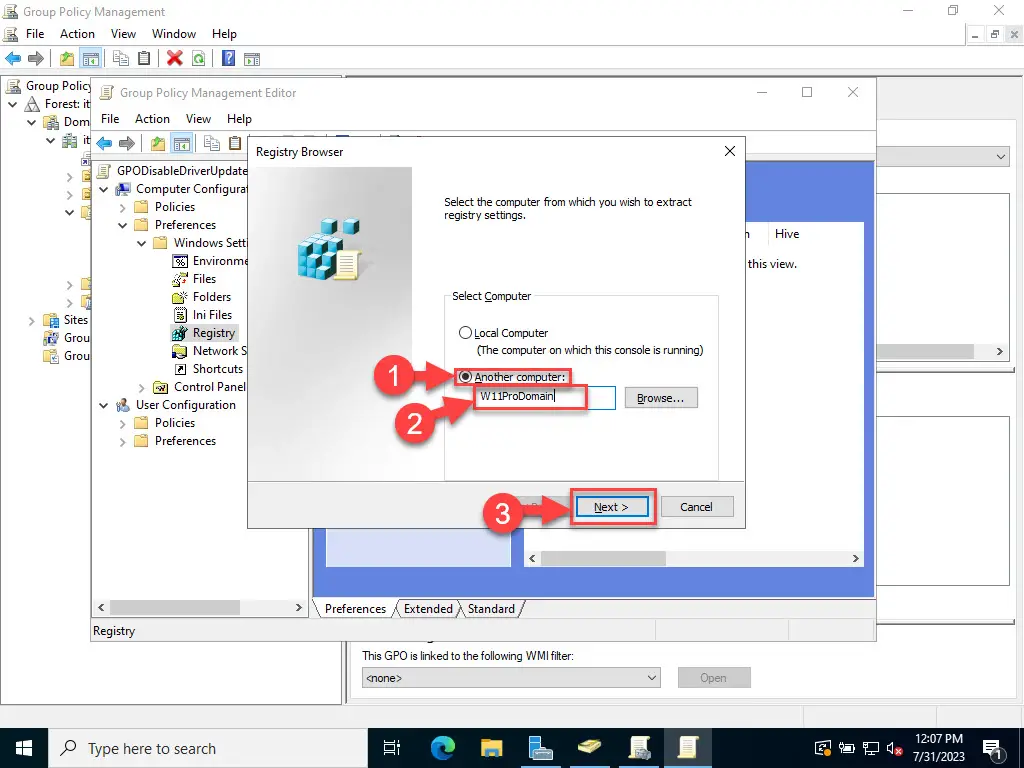Viewport: 1024px width, 768px height.
Task: Open File Explorer from the taskbar
Action: (x=491, y=747)
